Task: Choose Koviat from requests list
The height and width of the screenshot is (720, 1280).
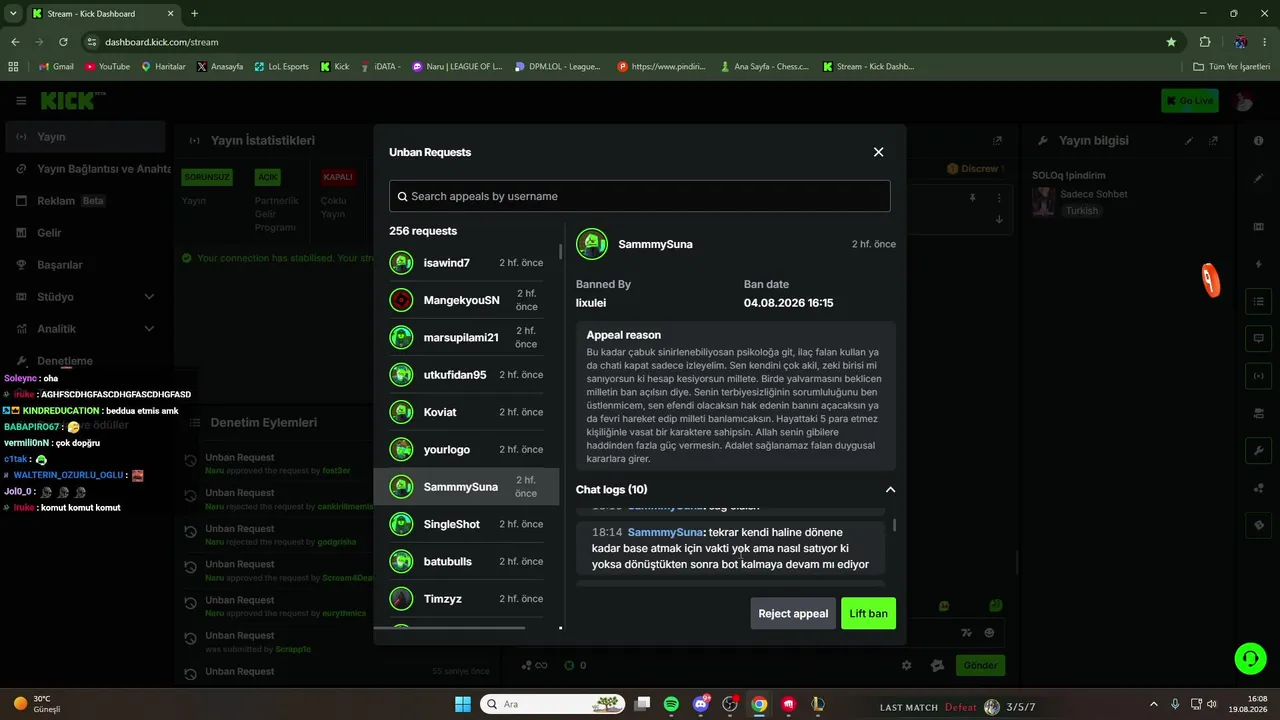Action: [x=466, y=412]
